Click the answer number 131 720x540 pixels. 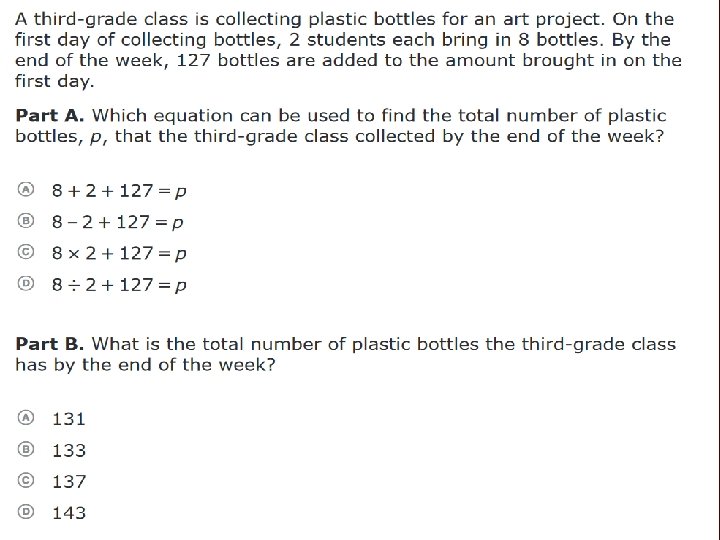(69, 419)
